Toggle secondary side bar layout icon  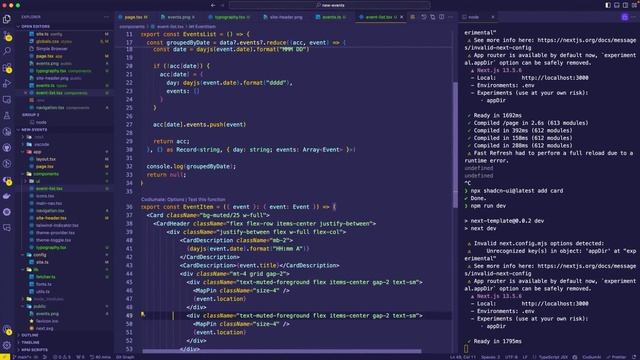pyautogui.click(x=625, y=5)
